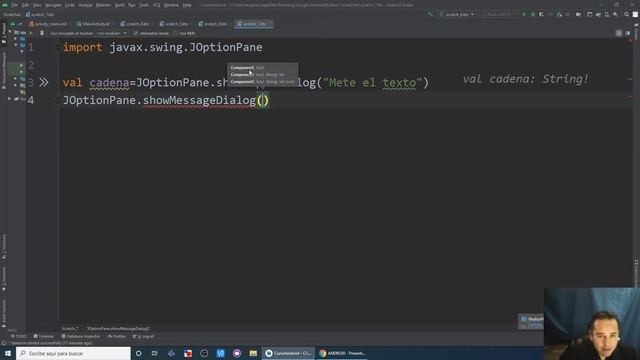Open the View menu
The height and width of the screenshot is (360, 640).
click(37, 5)
